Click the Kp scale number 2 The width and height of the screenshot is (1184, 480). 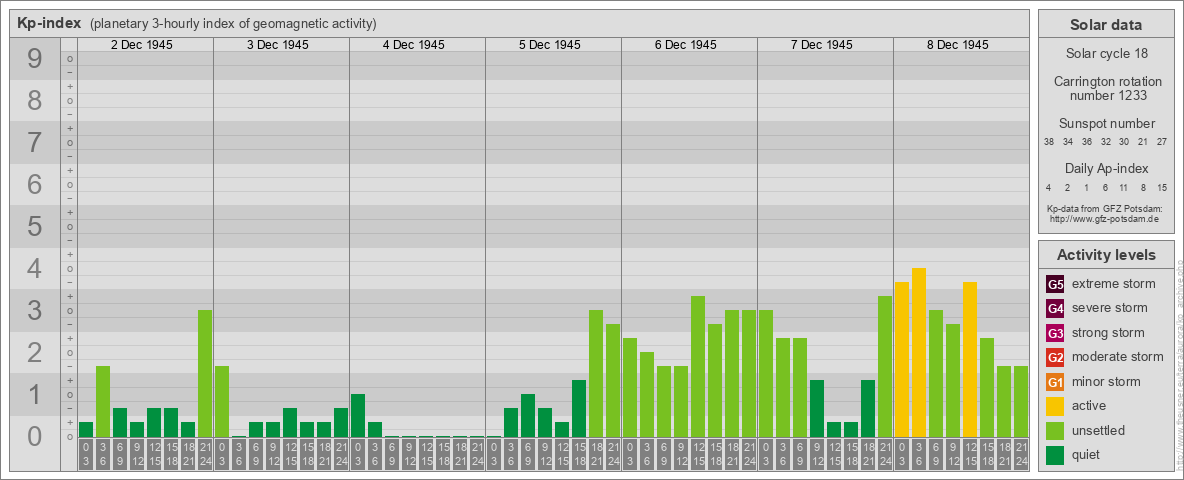[x=34, y=352]
